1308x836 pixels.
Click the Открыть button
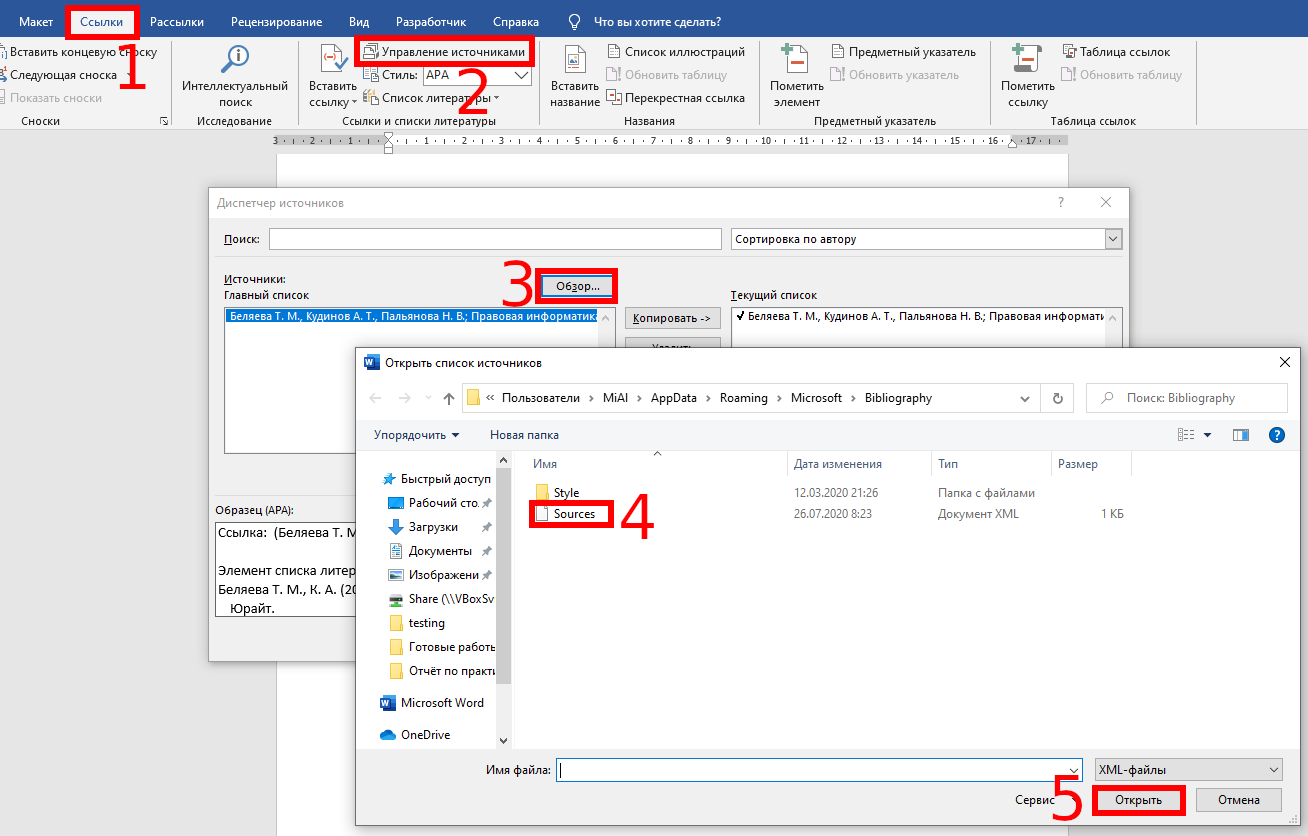[1138, 801]
